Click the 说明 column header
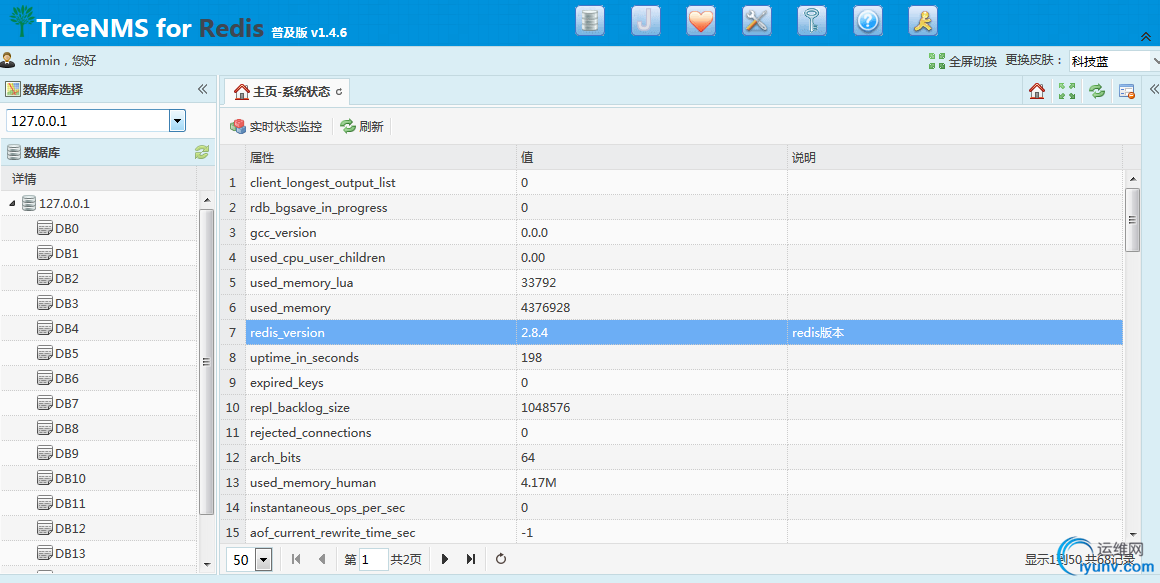The image size is (1160, 583). tap(955, 158)
